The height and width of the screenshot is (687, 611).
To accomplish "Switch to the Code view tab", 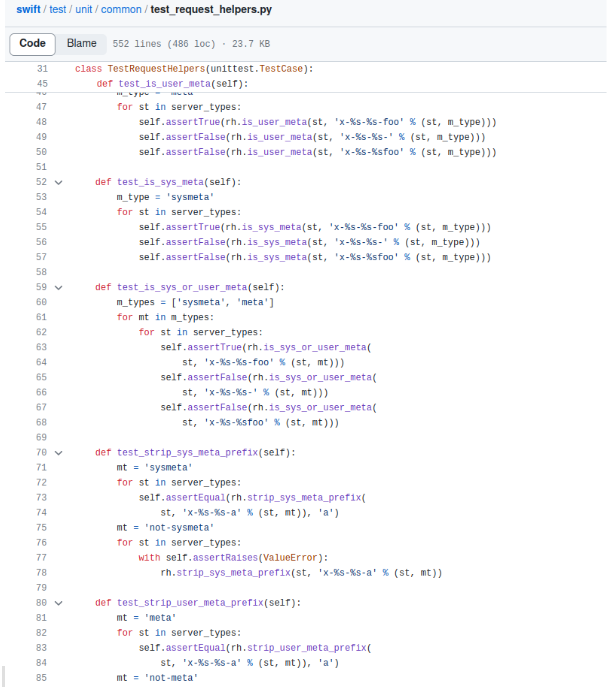I will coord(32,44).
